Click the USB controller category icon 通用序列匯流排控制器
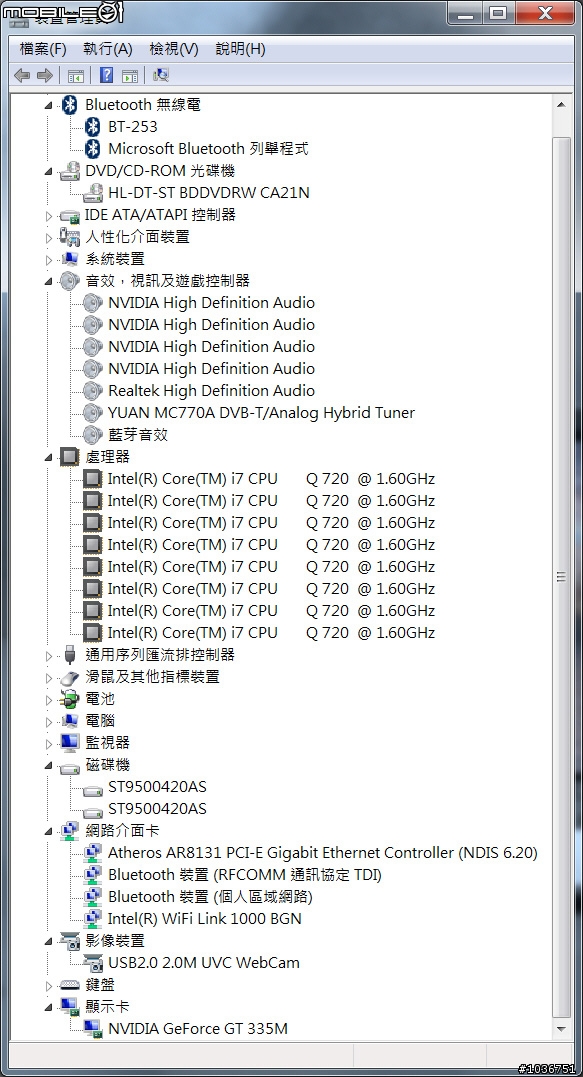The width and height of the screenshot is (583, 1077). (x=69, y=655)
